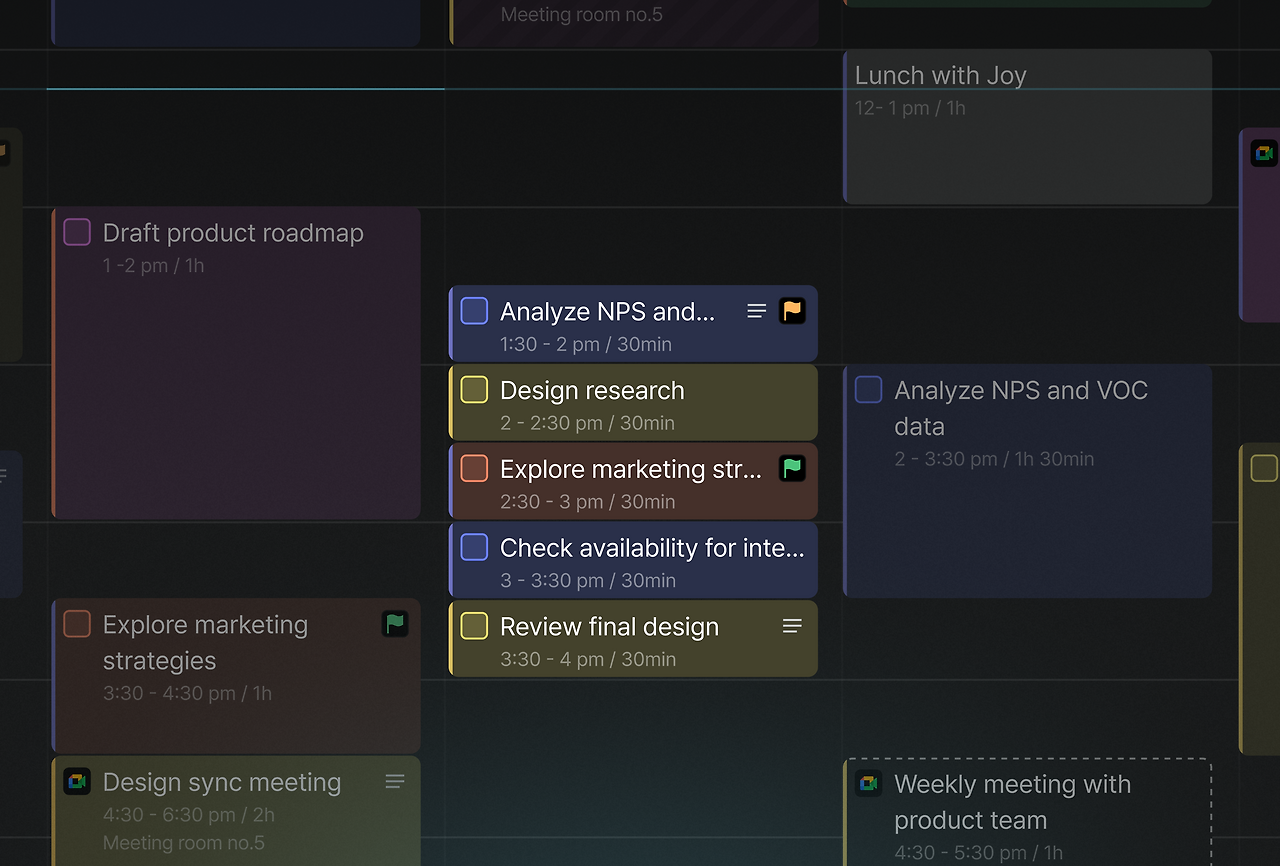Click the "4:30 - 5:30 pm / 1h" time
Image resolution: width=1280 pixels, height=866 pixels.
click(x=978, y=853)
